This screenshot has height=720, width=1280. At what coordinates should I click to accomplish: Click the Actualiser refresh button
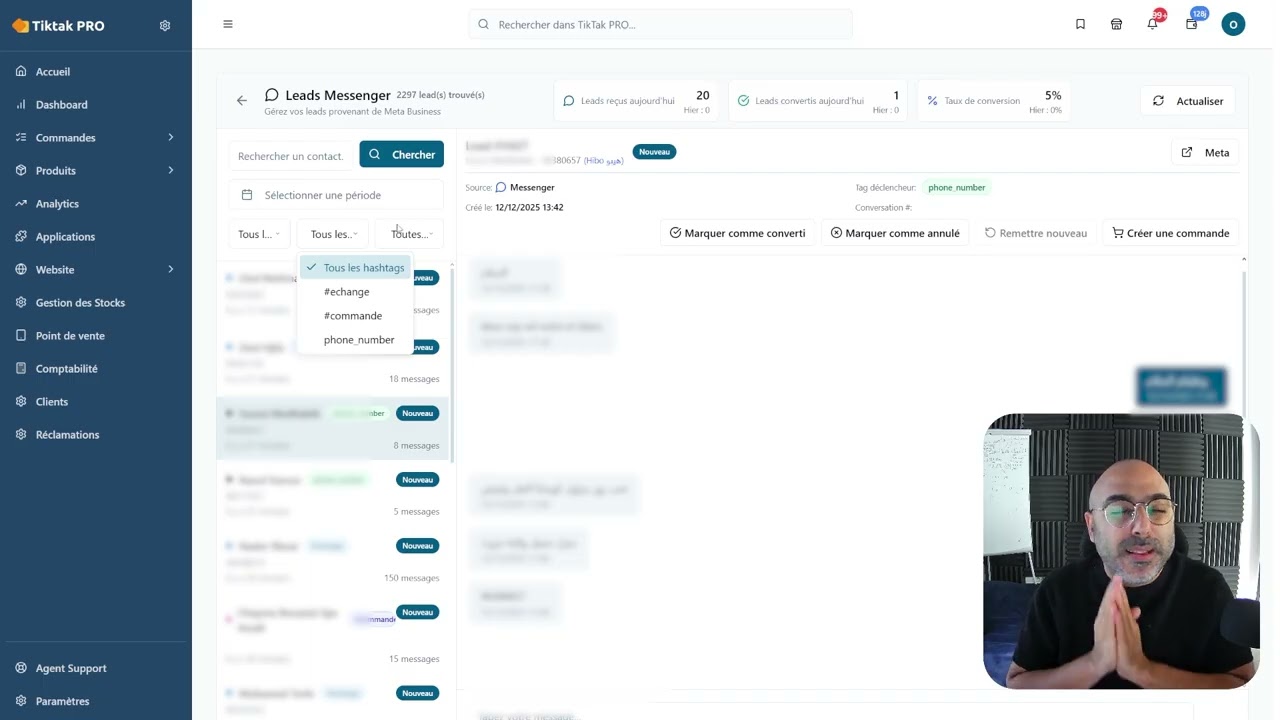[1188, 101]
